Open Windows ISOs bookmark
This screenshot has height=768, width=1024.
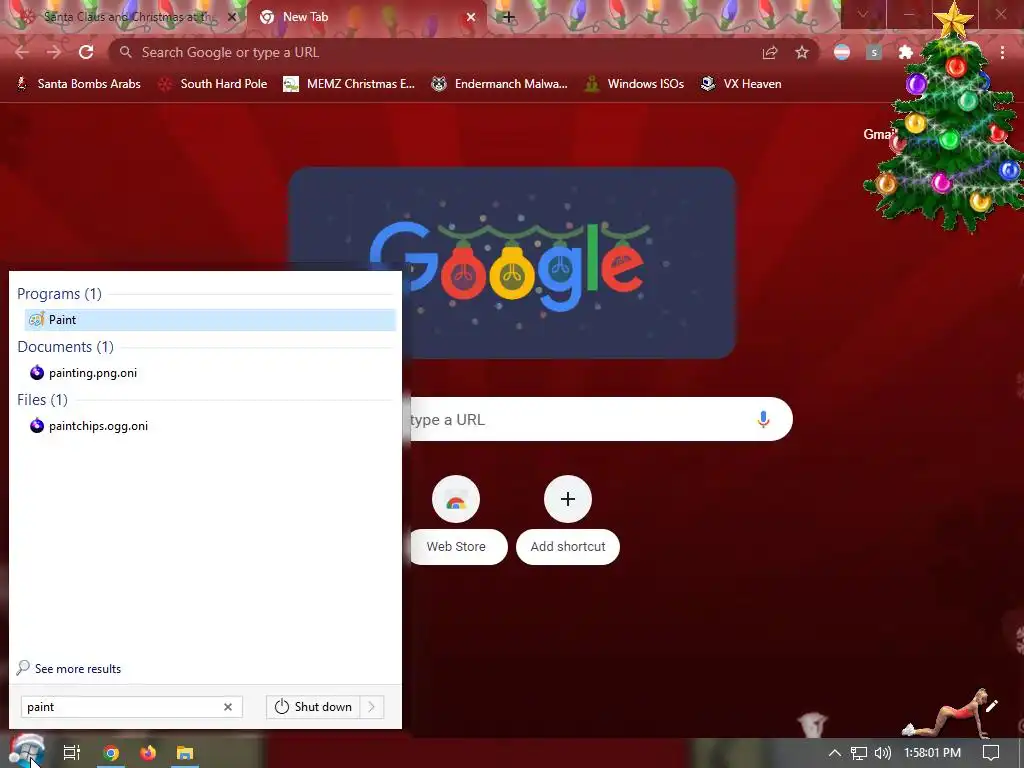point(633,84)
